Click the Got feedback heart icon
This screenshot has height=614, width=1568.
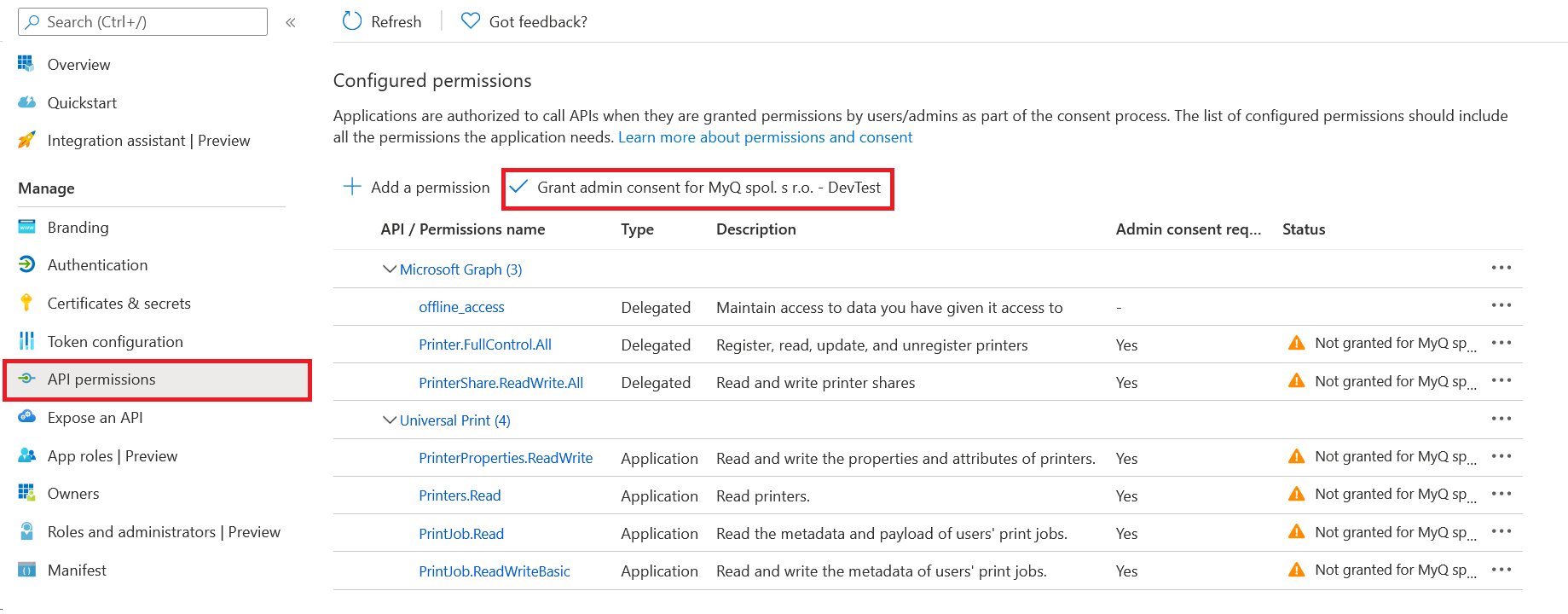[470, 21]
